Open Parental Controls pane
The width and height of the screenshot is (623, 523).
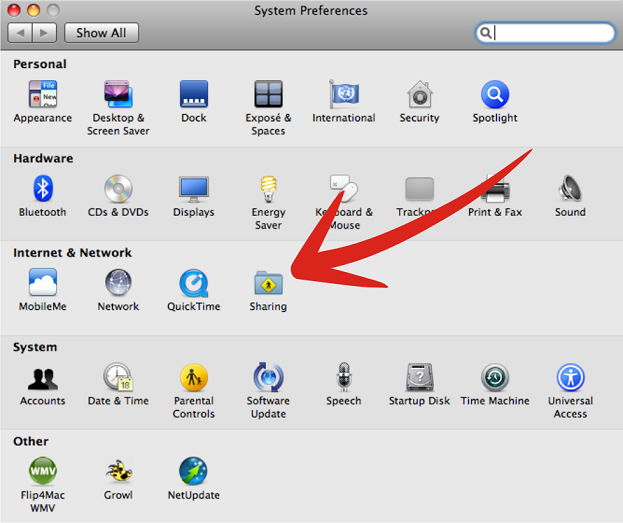pyautogui.click(x=193, y=378)
